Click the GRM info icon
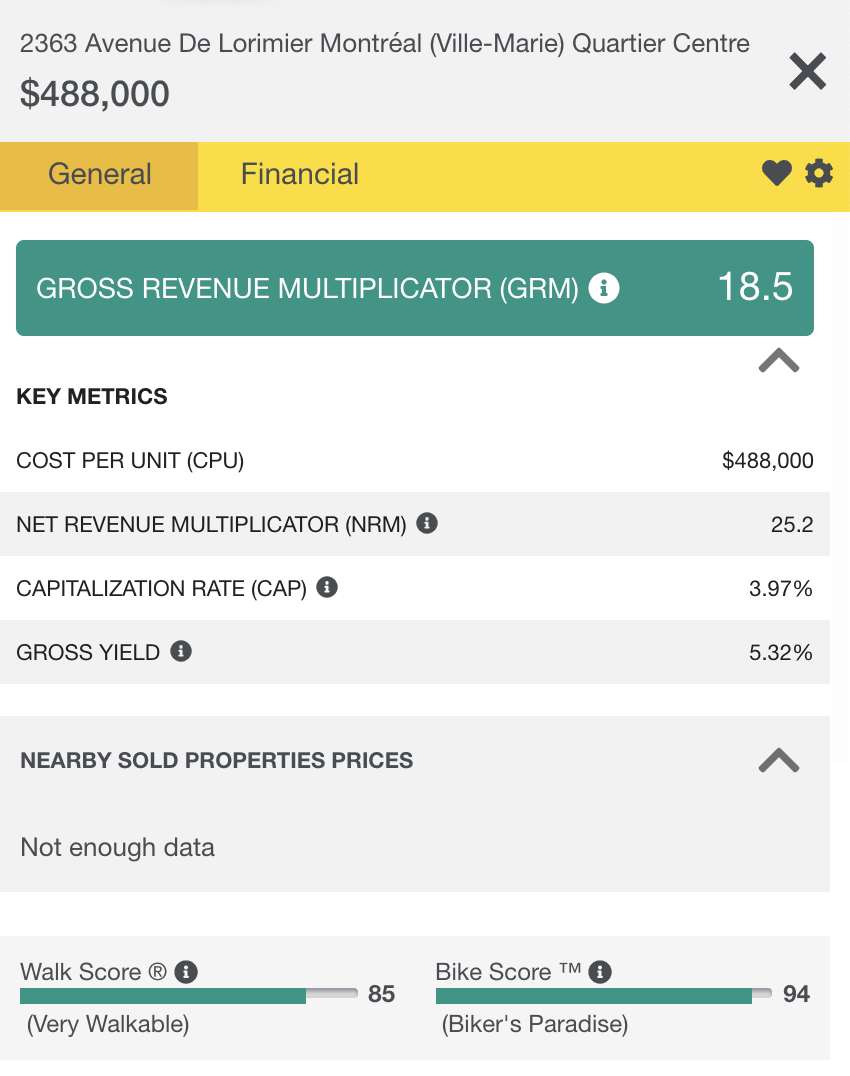The image size is (850, 1076). 604,289
